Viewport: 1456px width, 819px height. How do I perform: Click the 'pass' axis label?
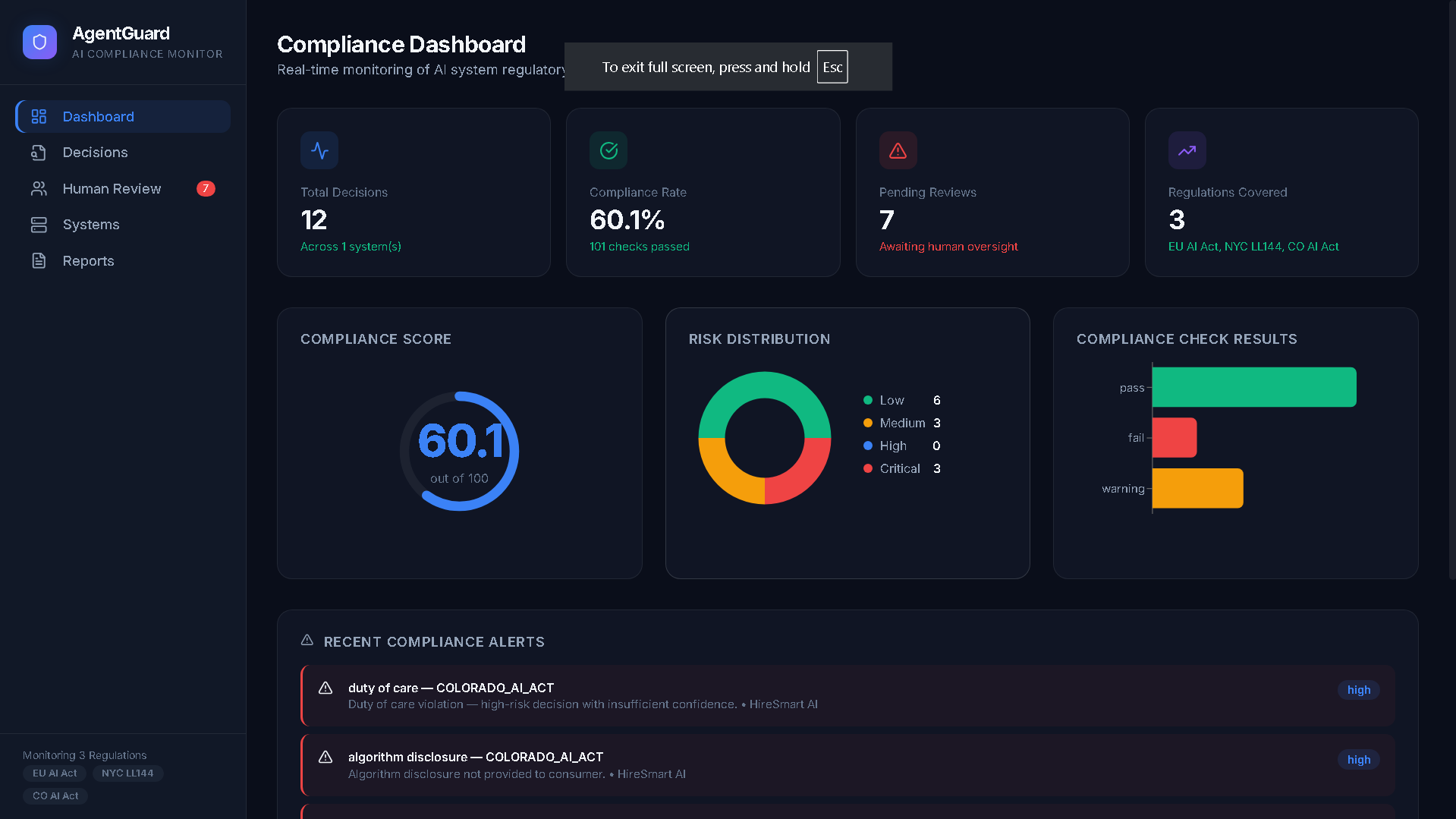(x=1132, y=388)
